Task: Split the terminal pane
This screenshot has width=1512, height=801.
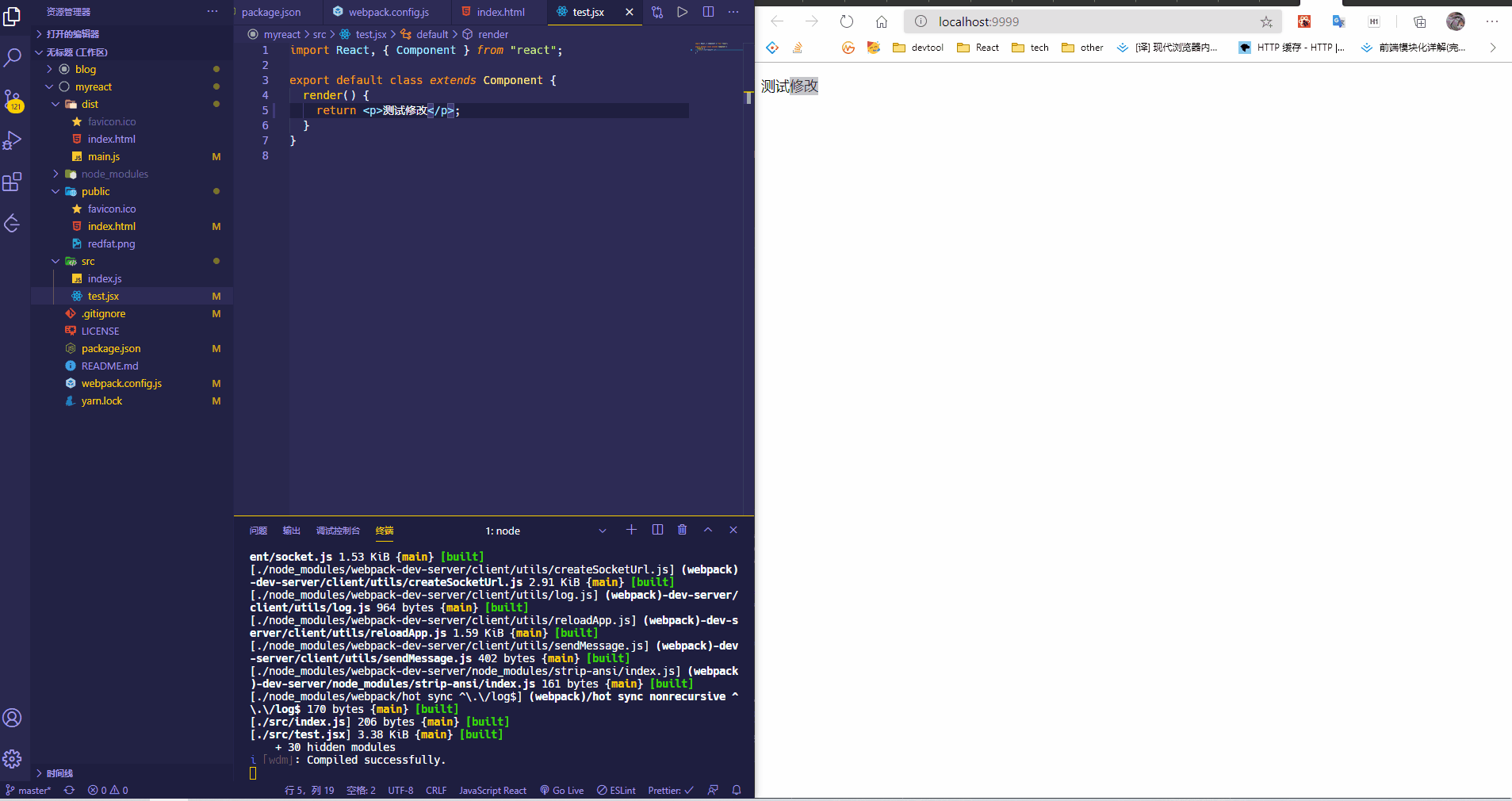Action: tap(657, 530)
